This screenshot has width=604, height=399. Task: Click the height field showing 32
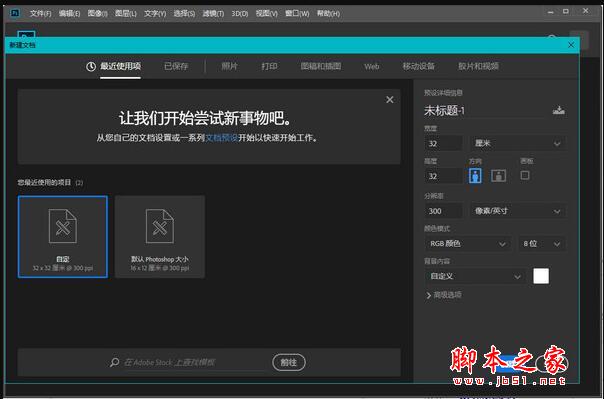click(x=443, y=176)
